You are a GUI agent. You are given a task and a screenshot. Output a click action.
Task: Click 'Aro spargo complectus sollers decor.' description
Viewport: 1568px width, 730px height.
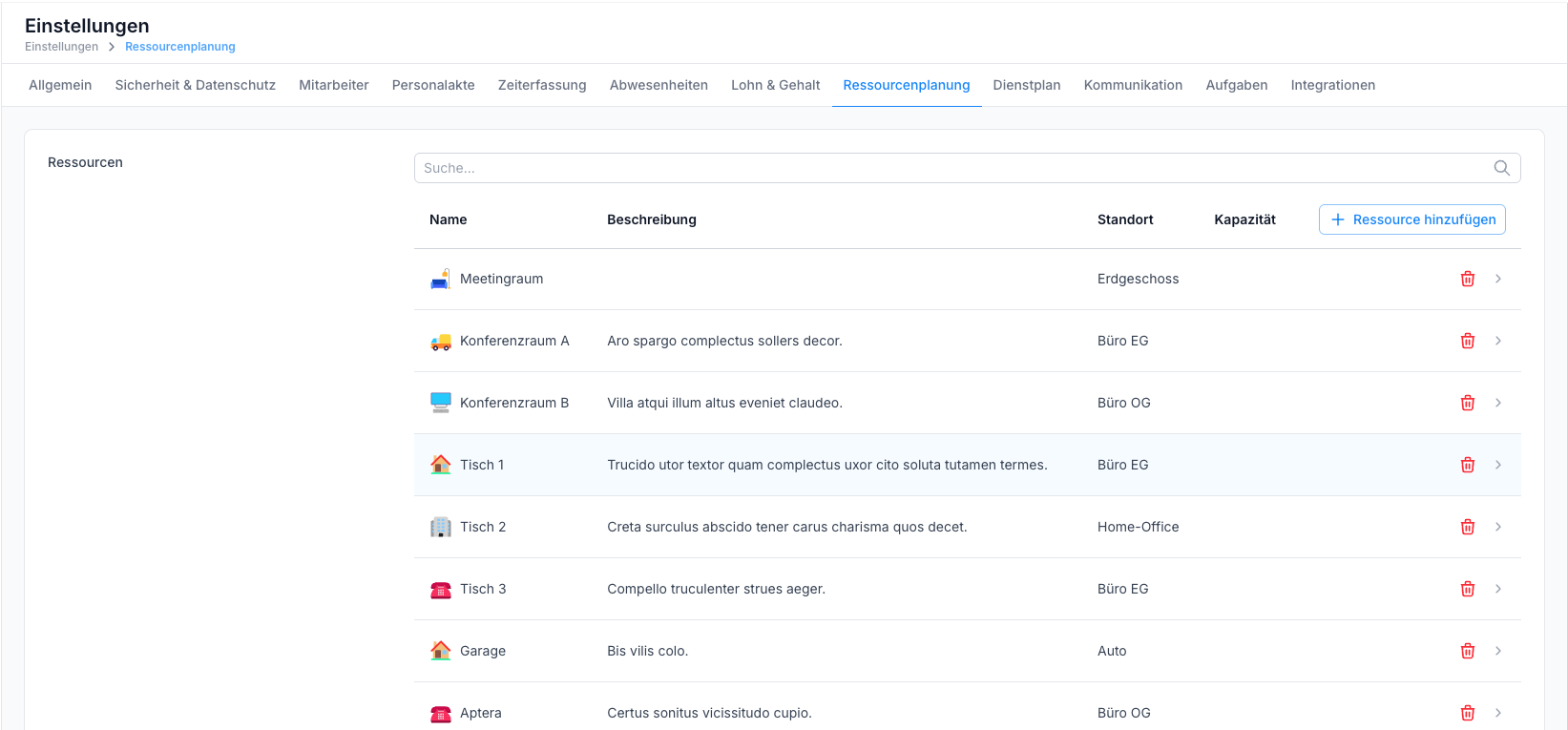tap(725, 341)
